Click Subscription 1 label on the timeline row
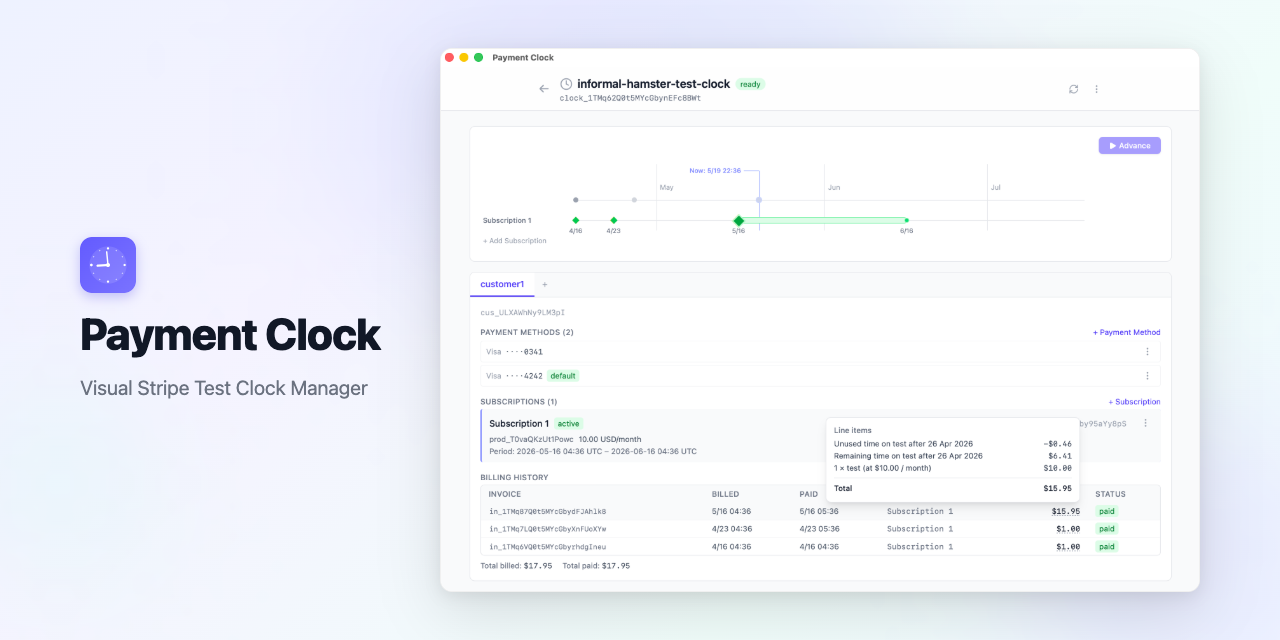 coord(507,221)
